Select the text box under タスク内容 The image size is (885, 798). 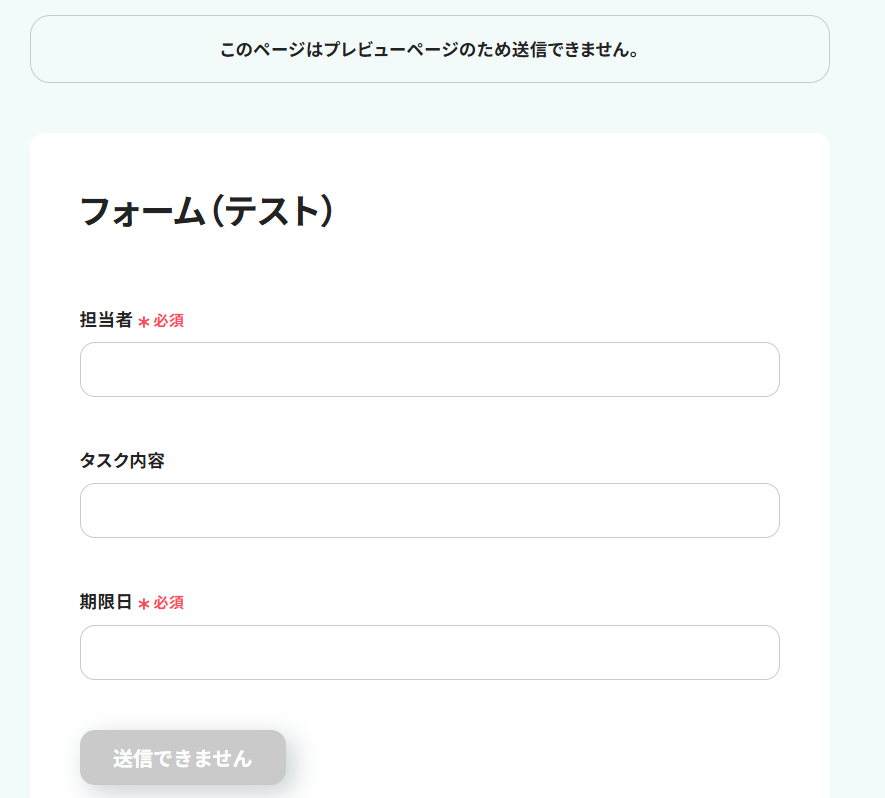(x=429, y=511)
